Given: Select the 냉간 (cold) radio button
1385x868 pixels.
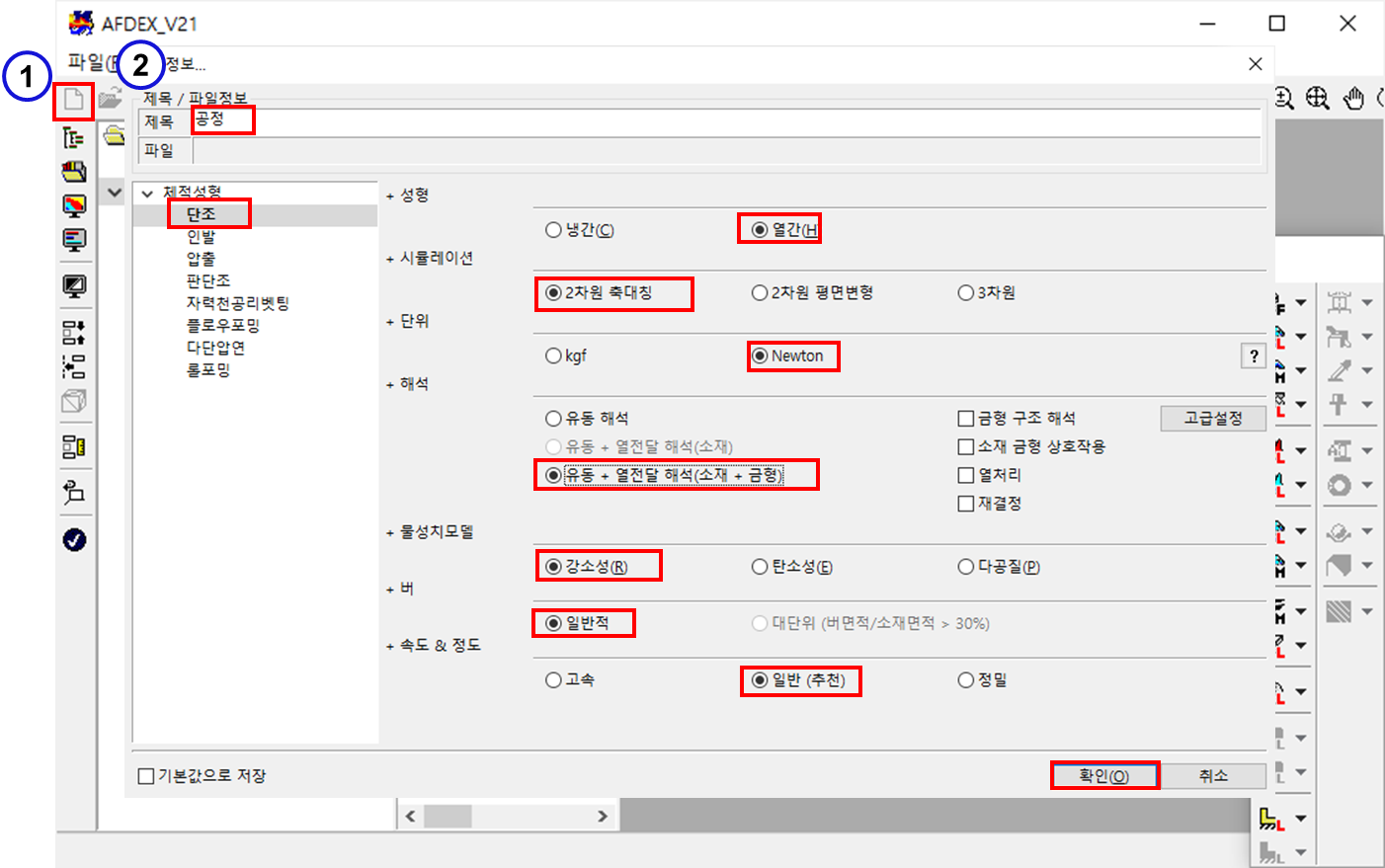Looking at the screenshot, I should [x=554, y=230].
